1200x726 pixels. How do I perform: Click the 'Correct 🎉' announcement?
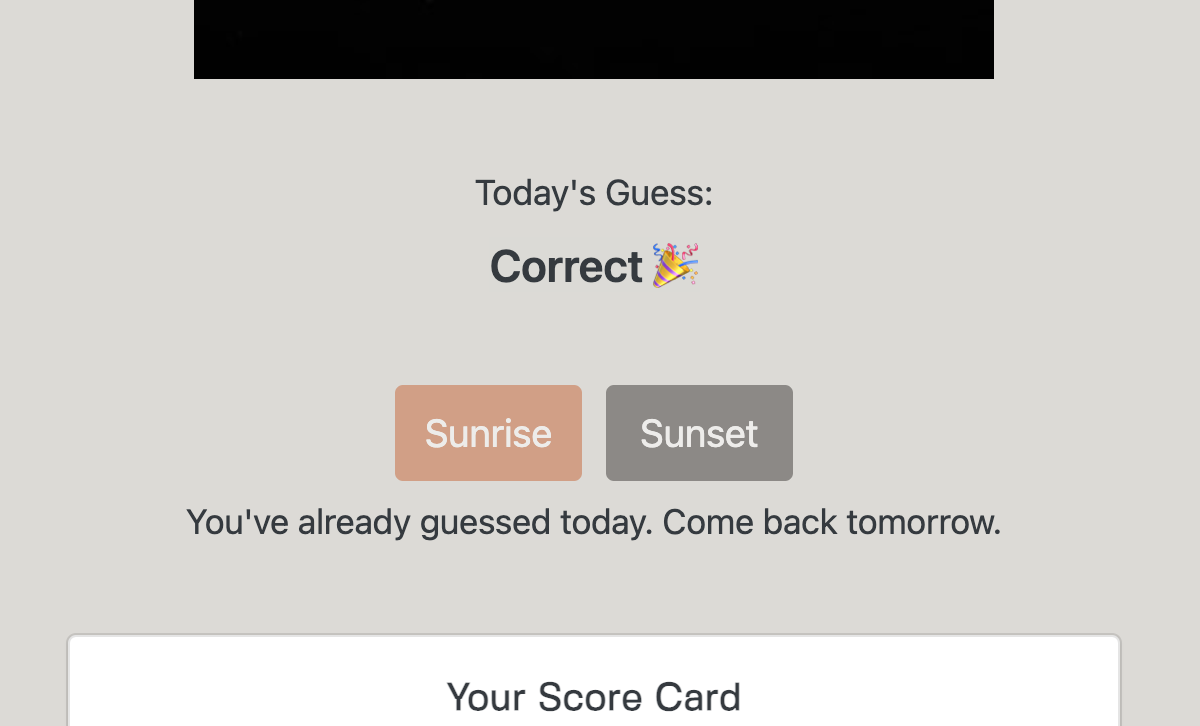pyautogui.click(x=594, y=266)
